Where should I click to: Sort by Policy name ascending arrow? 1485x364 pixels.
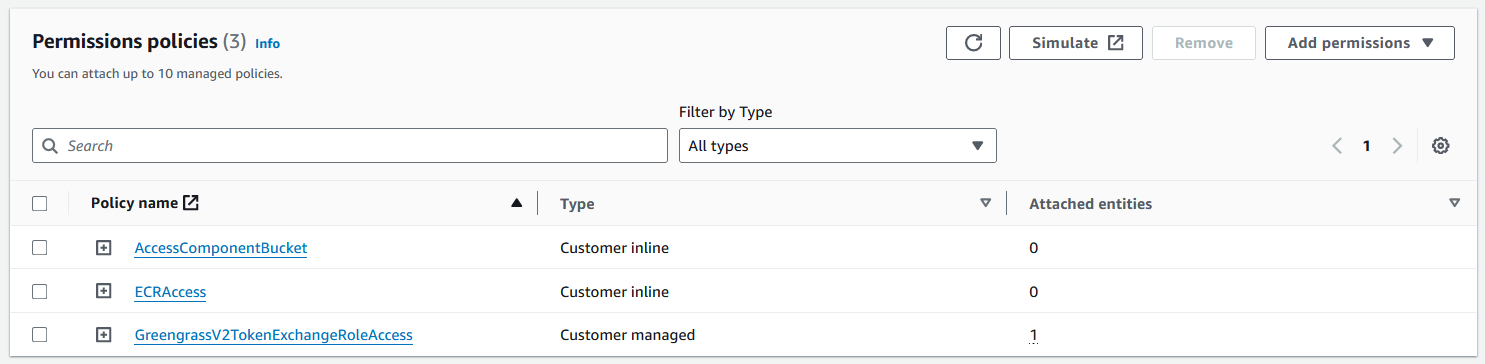[516, 203]
